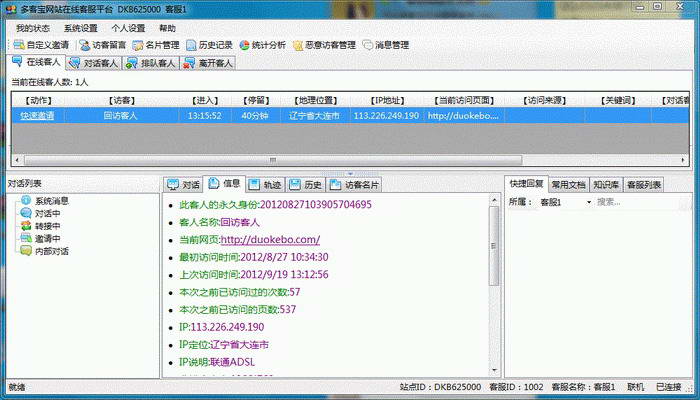Switch to the 快捷回复 tab
The image size is (700, 400).
click(526, 183)
